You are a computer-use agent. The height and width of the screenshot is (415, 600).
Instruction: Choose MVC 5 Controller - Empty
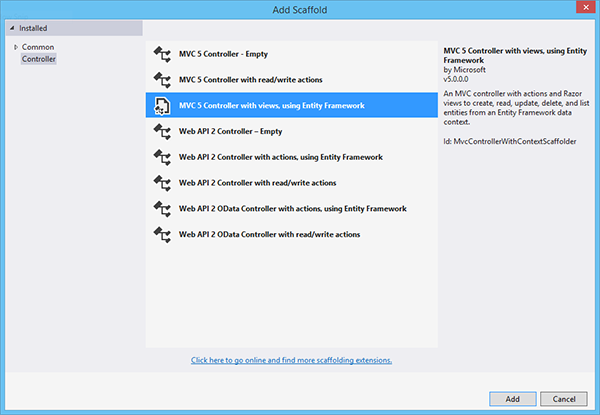click(x=292, y=54)
